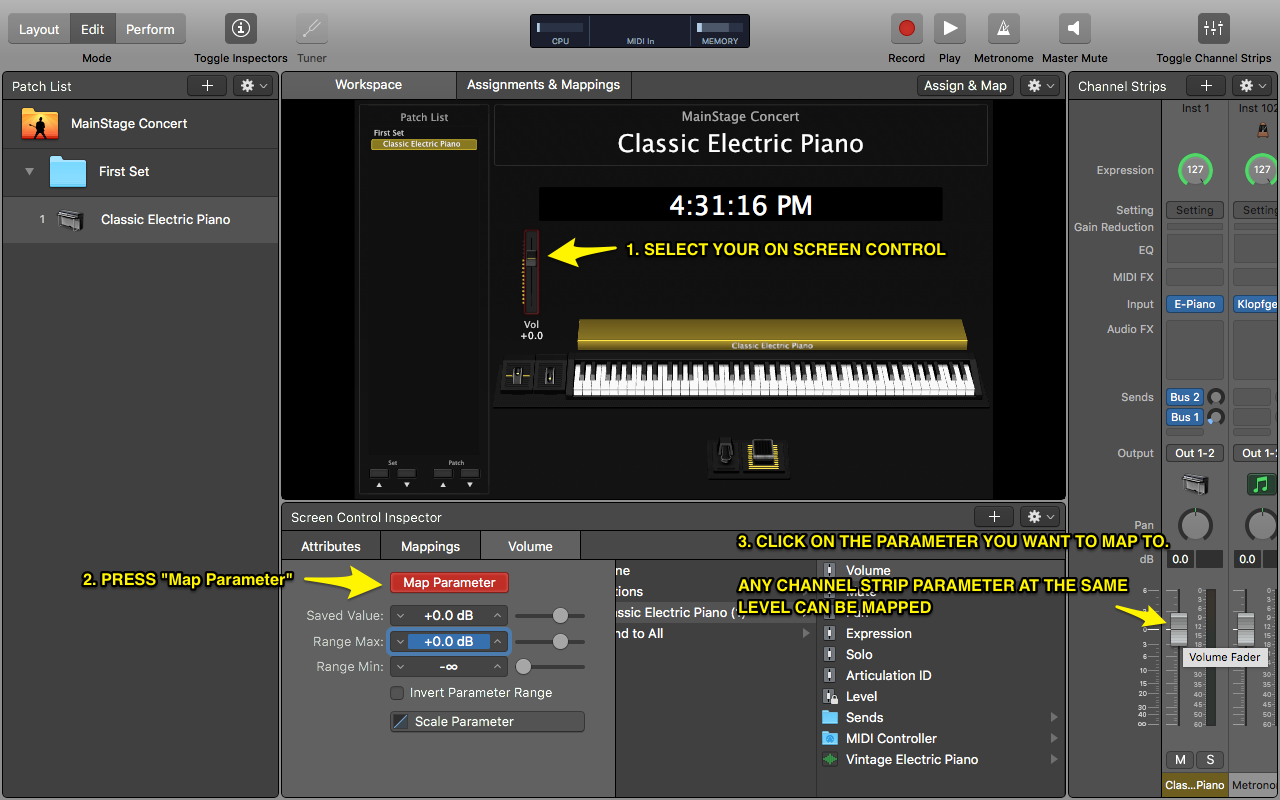Viewport: 1280px width, 800px height.
Task: Enable the Metronome
Action: click(1003, 29)
